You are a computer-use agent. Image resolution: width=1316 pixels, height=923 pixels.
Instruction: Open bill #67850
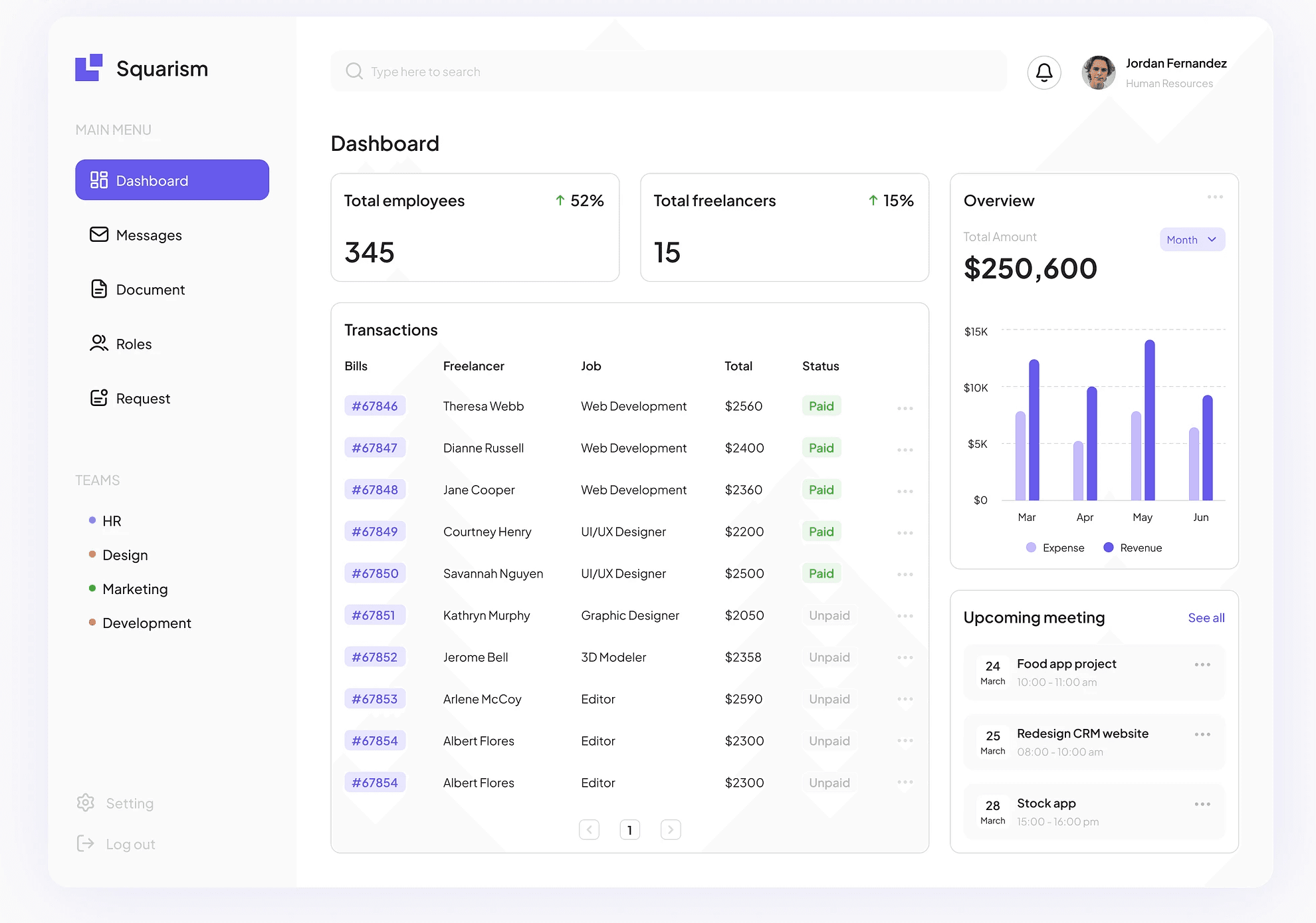(x=375, y=573)
